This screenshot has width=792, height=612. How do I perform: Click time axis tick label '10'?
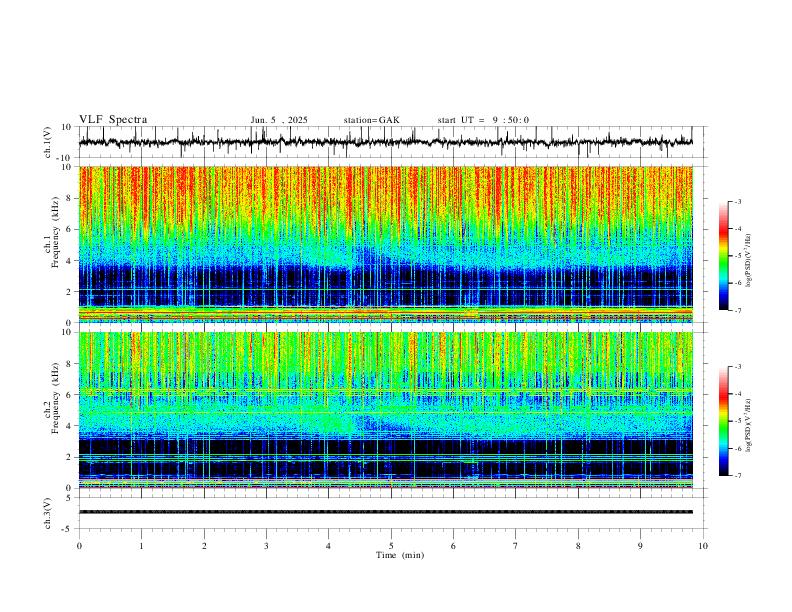pyautogui.click(x=703, y=546)
